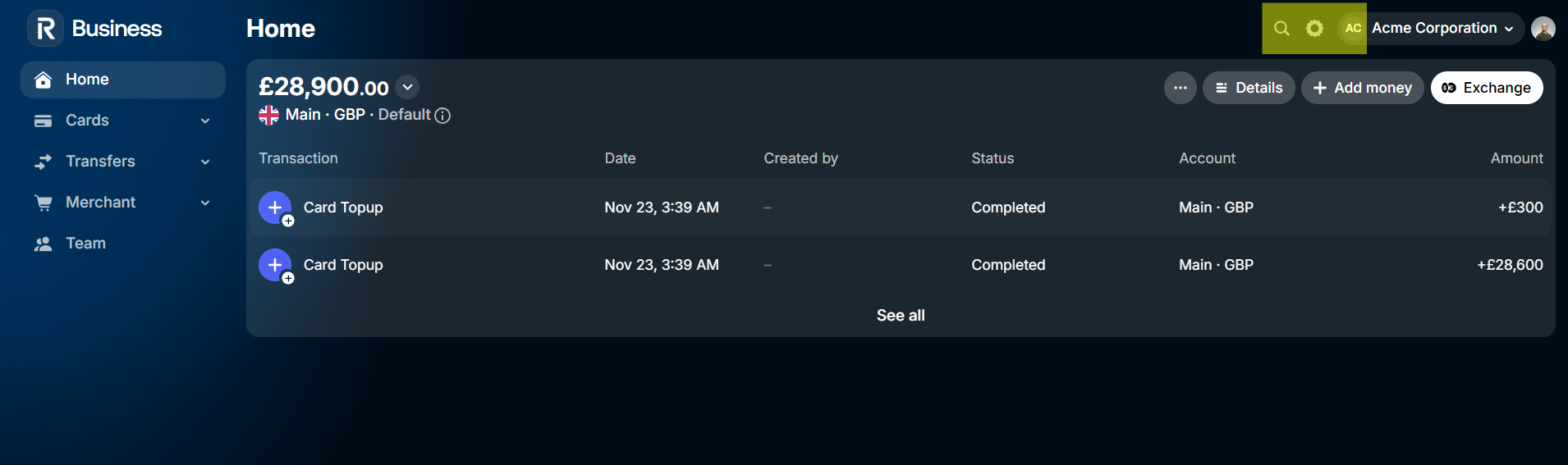Screen dimensions: 1568x465
Task: Click the second Card Topup plus icon
Action: coord(275,265)
